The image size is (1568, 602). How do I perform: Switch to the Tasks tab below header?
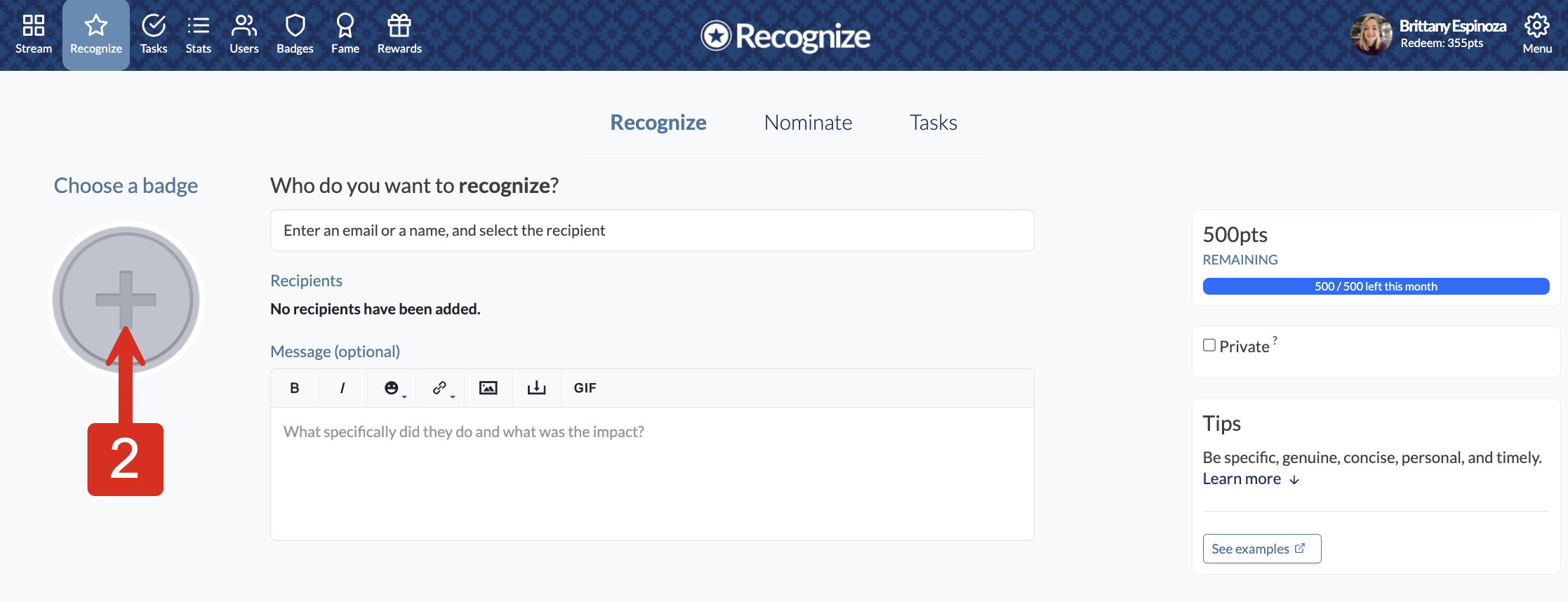coord(934,123)
